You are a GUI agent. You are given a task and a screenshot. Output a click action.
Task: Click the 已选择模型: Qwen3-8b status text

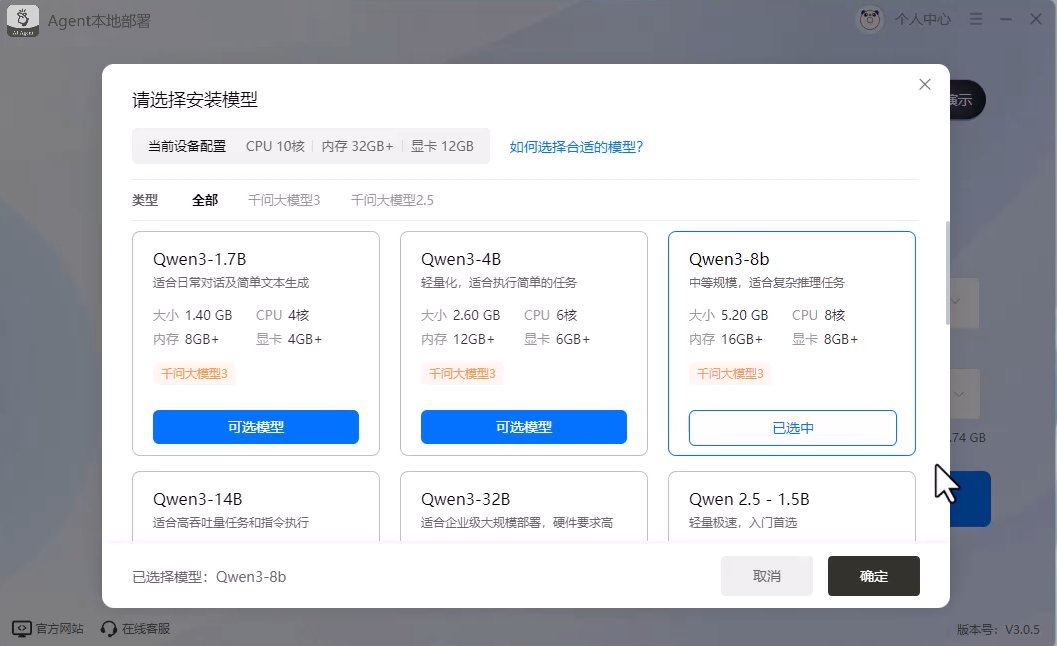[209, 577]
